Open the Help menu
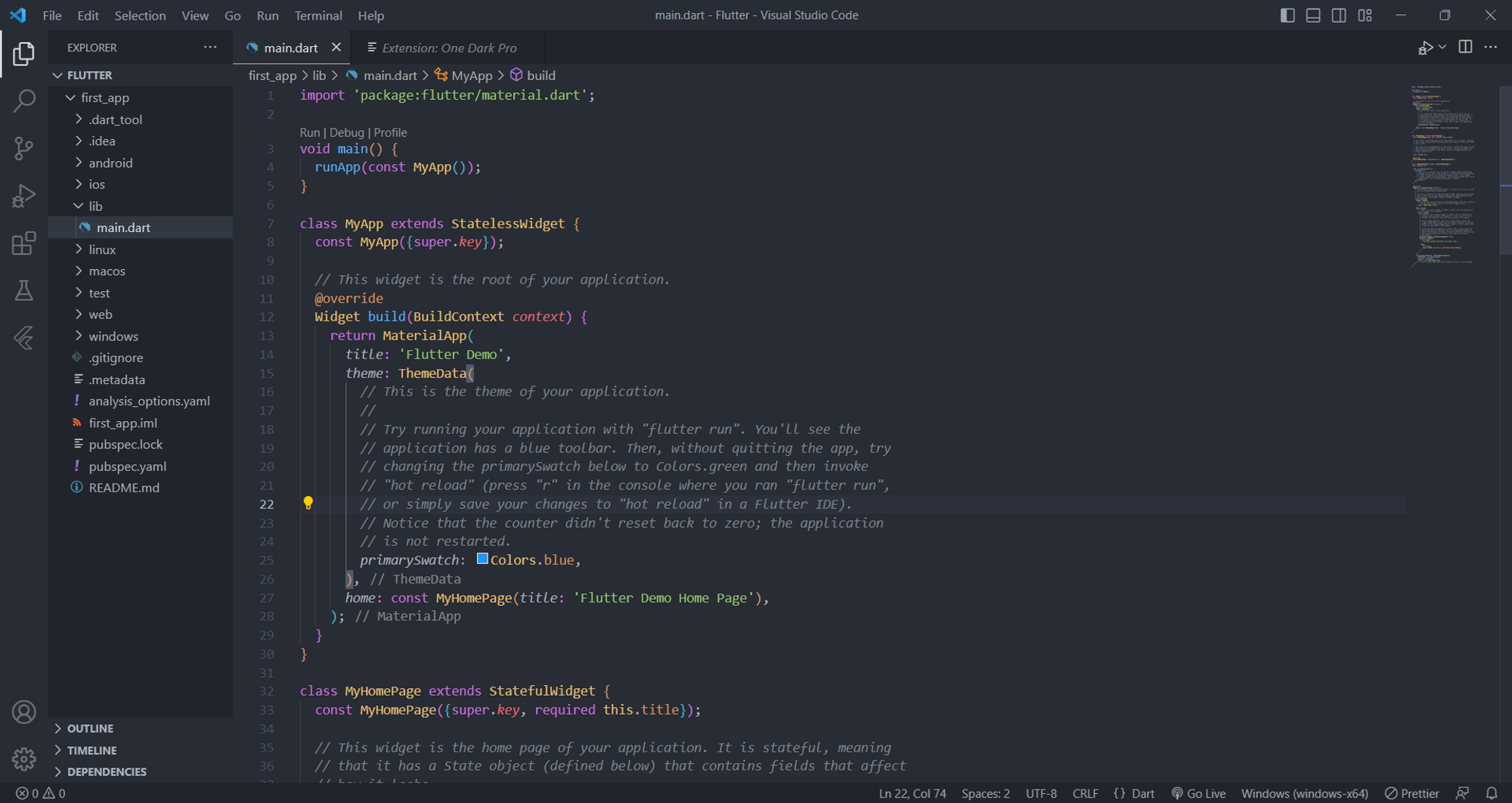The image size is (1512, 803). pyautogui.click(x=371, y=15)
